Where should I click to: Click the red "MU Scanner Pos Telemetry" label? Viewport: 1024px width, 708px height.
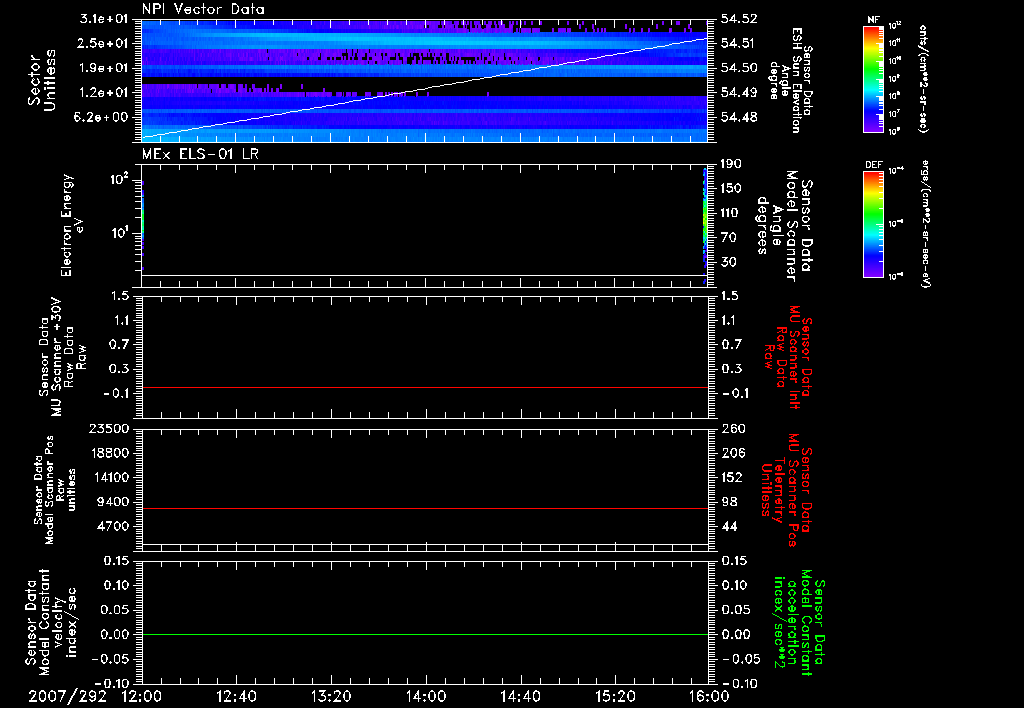tap(786, 490)
